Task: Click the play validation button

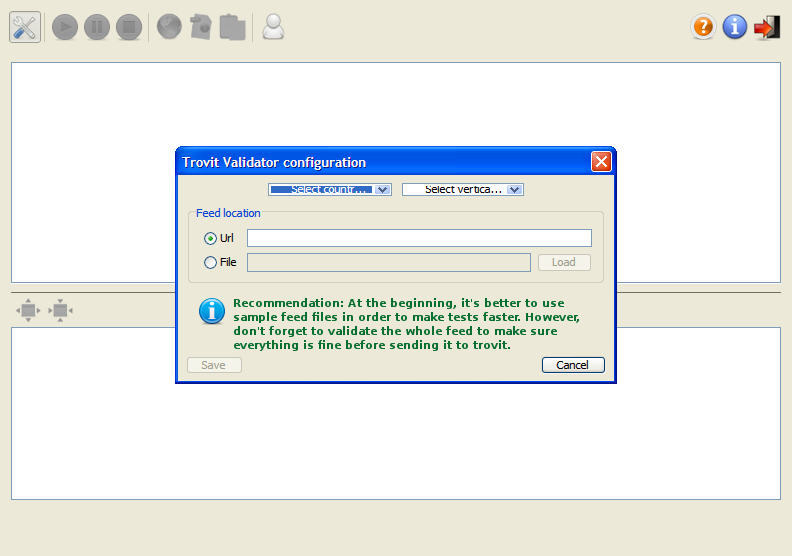Action: pyautogui.click(x=65, y=27)
